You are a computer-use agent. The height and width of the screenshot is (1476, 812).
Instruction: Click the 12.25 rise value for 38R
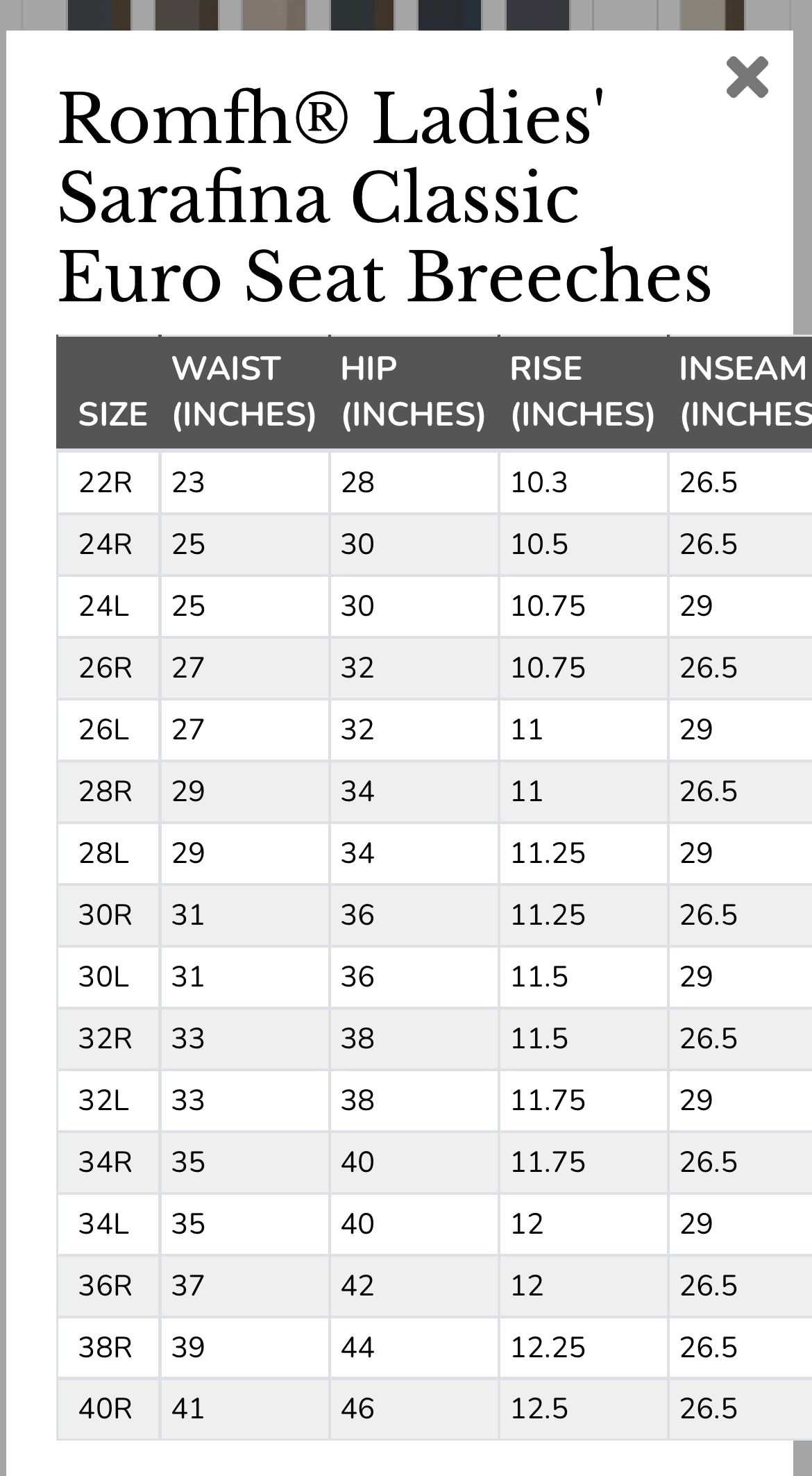(548, 1348)
